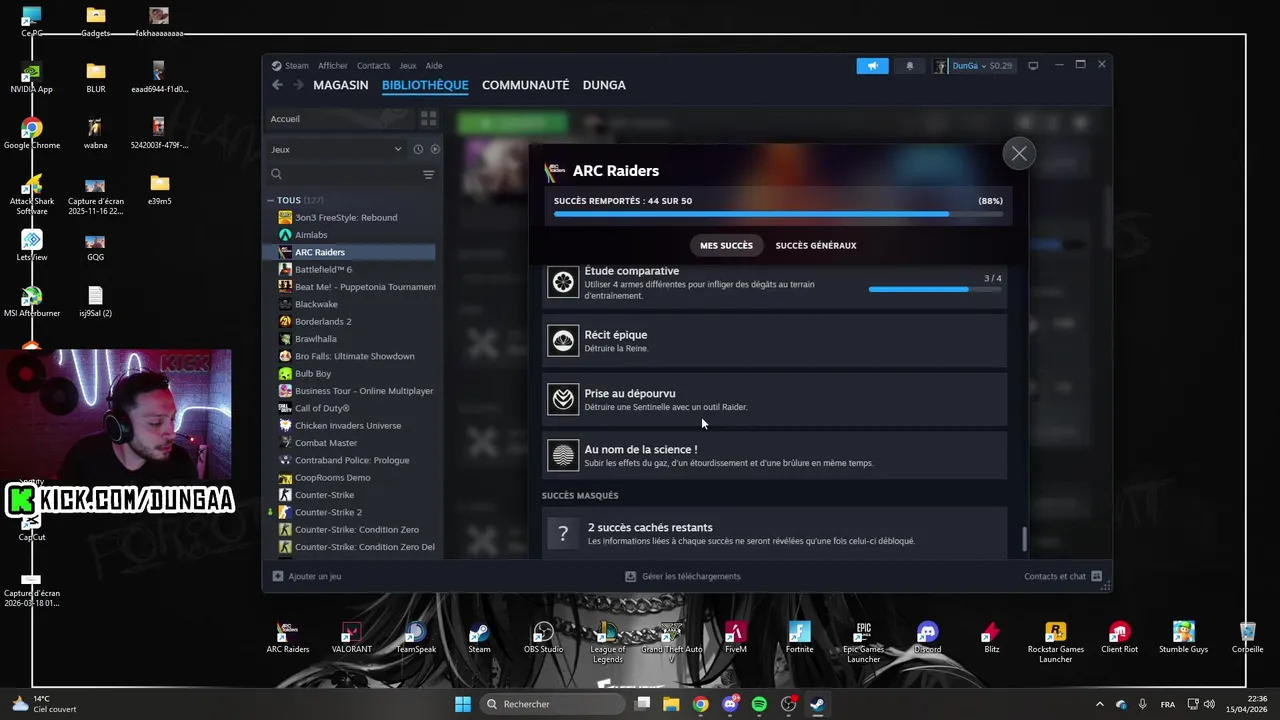Open the FRA language input indicator
Viewport: 1280px width, 720px height.
point(1167,704)
